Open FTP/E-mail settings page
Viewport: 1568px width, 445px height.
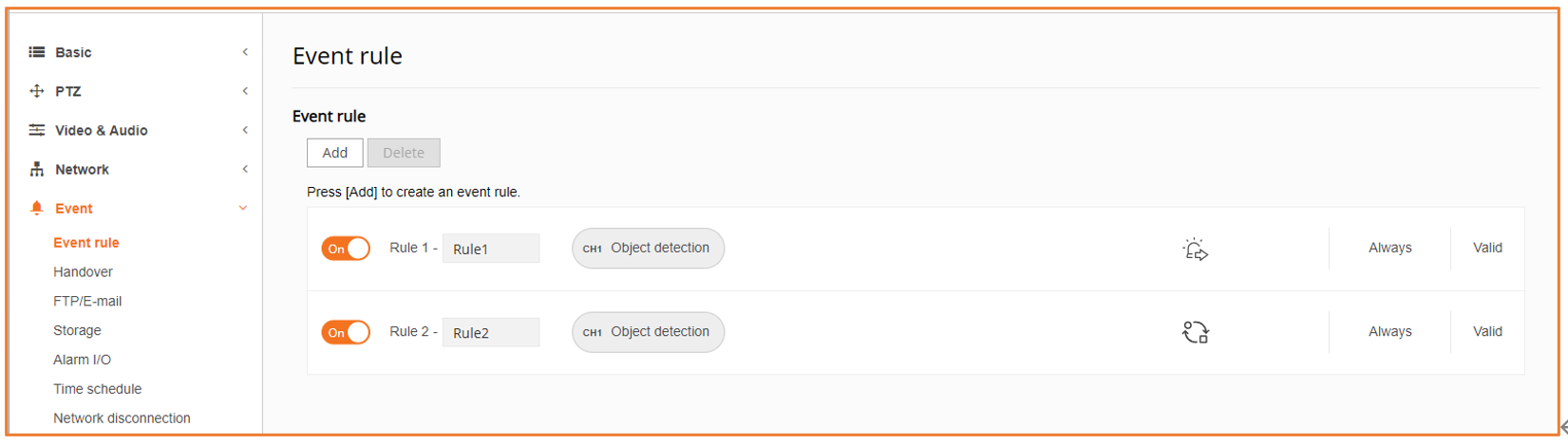coord(87,301)
